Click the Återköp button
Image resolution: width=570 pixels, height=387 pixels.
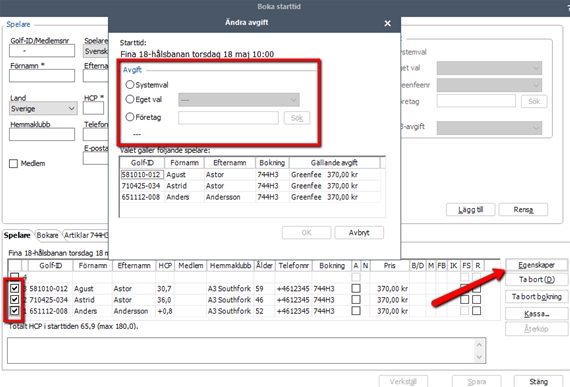pyautogui.click(x=536, y=329)
